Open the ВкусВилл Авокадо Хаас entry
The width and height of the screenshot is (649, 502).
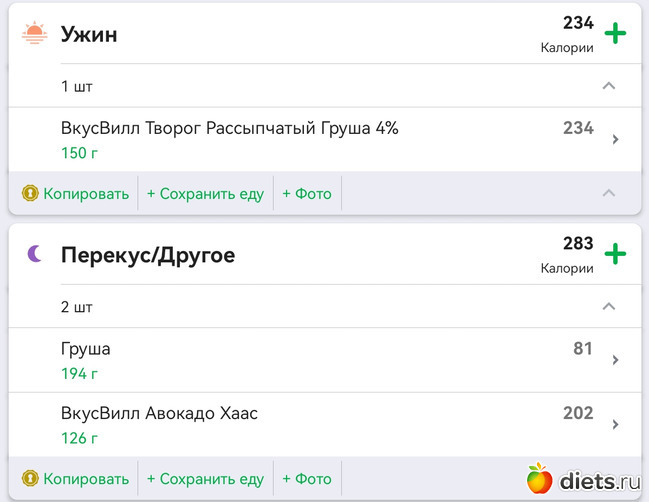[159, 413]
